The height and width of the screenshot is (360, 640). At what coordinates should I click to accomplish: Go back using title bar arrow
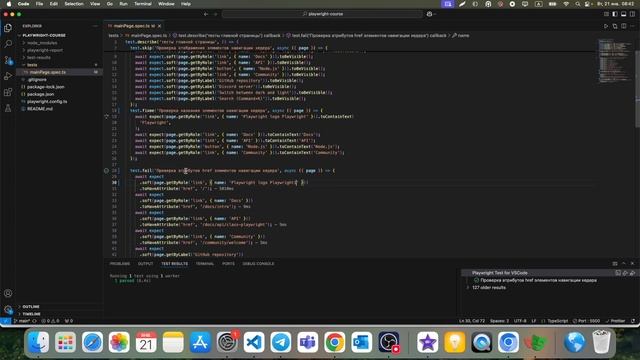tap(206, 14)
